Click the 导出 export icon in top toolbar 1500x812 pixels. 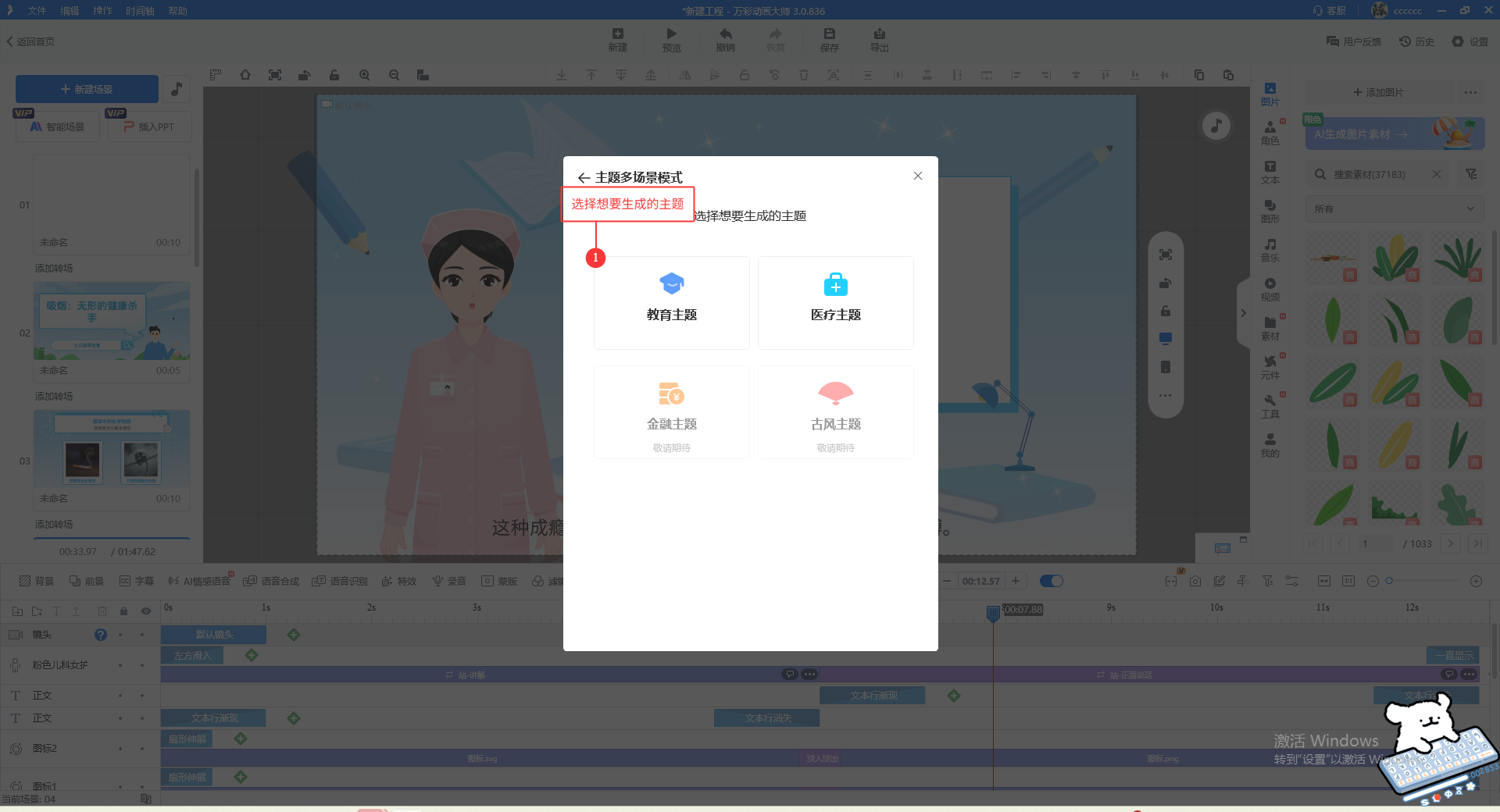click(879, 34)
